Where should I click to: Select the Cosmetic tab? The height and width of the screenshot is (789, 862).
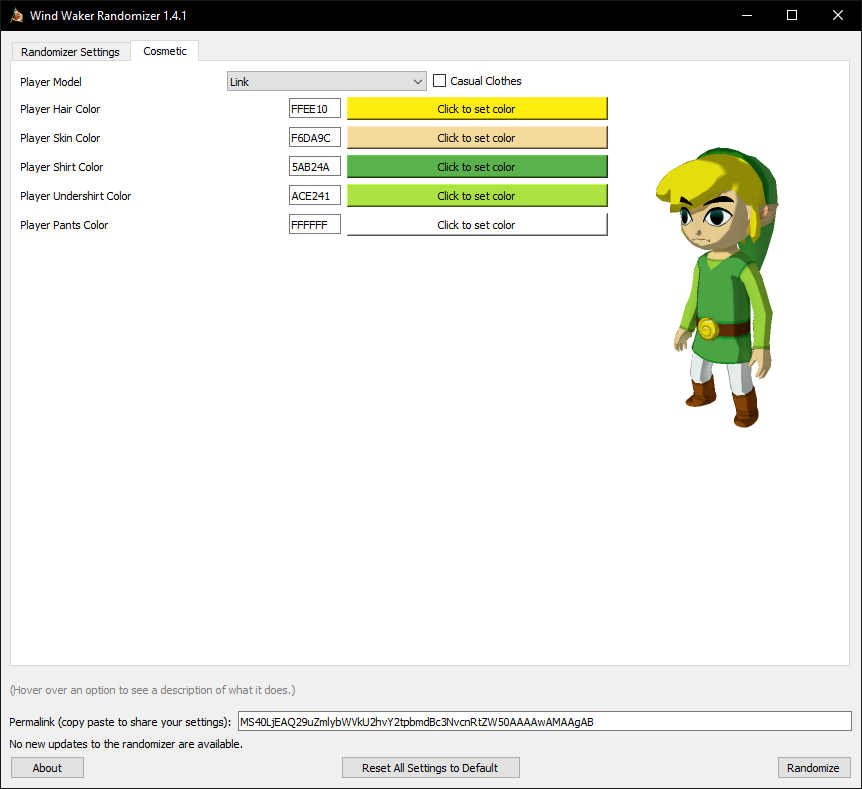click(165, 51)
